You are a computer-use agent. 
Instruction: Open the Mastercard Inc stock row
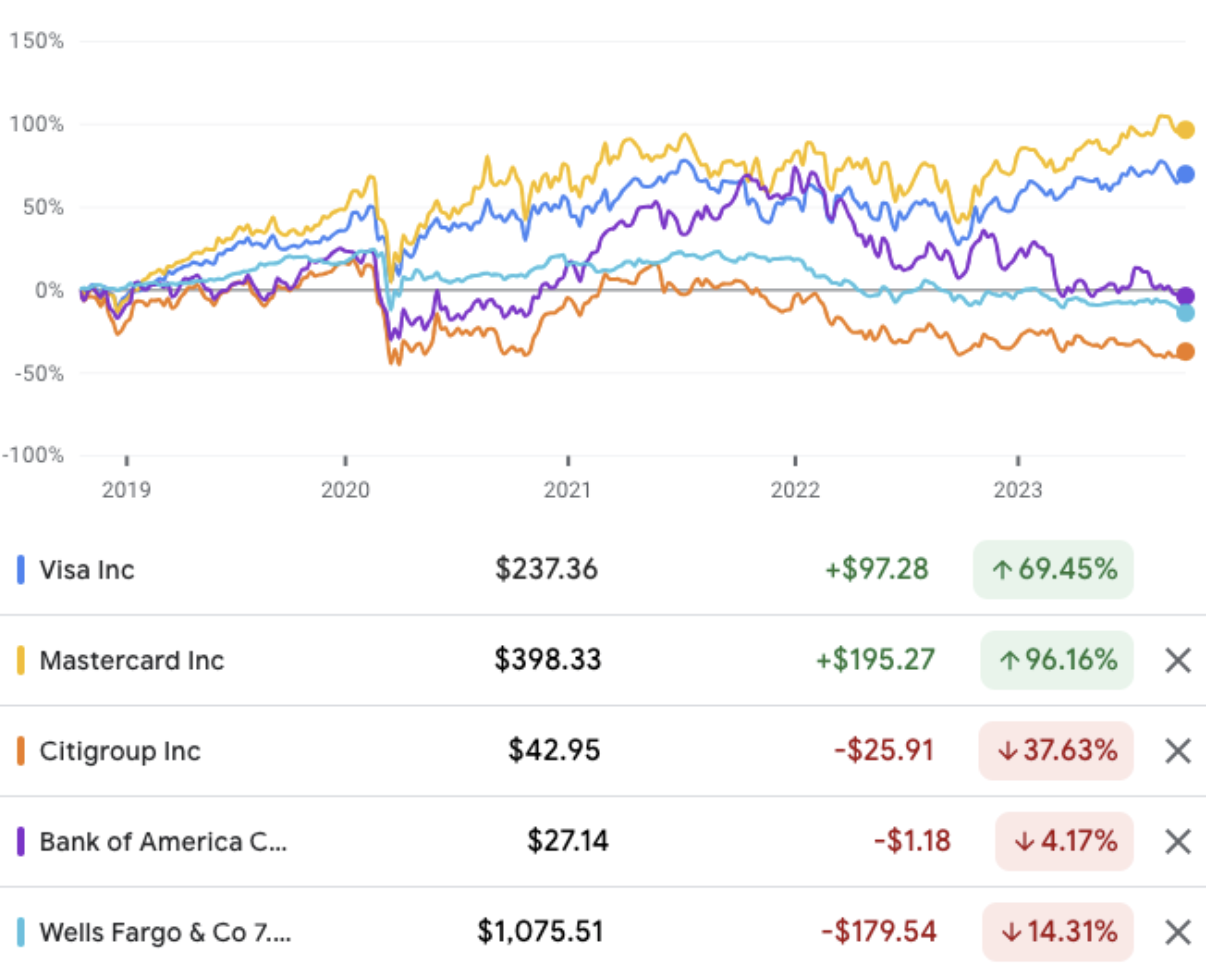pyautogui.click(x=132, y=661)
